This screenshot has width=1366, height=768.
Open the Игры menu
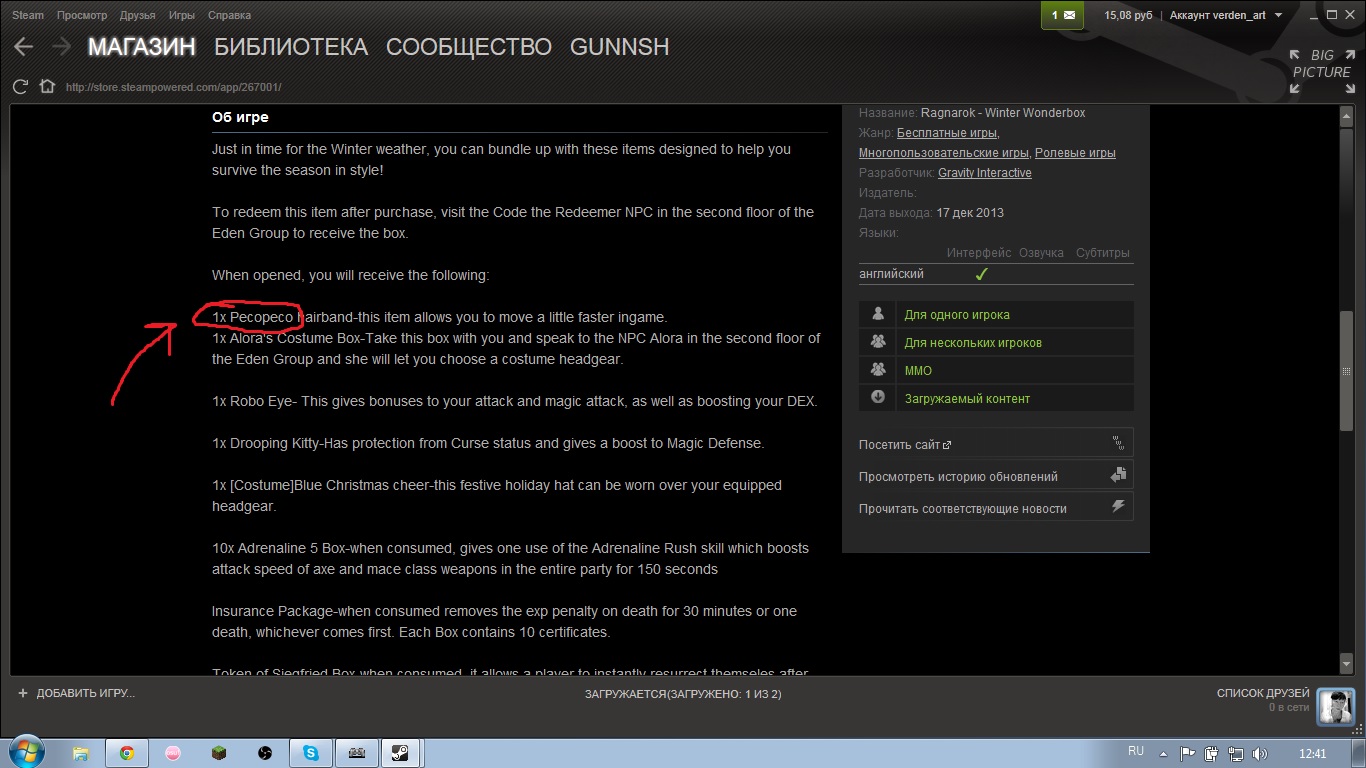182,15
